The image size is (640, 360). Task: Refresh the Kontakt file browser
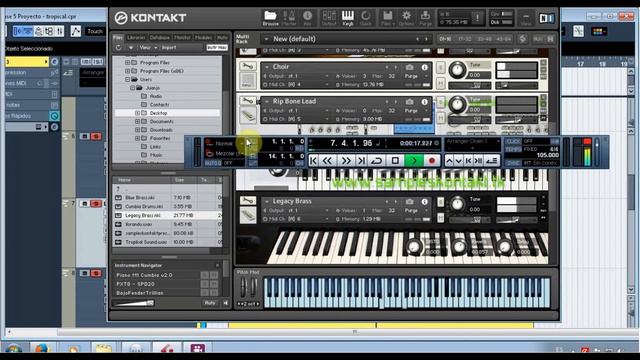click(118, 48)
